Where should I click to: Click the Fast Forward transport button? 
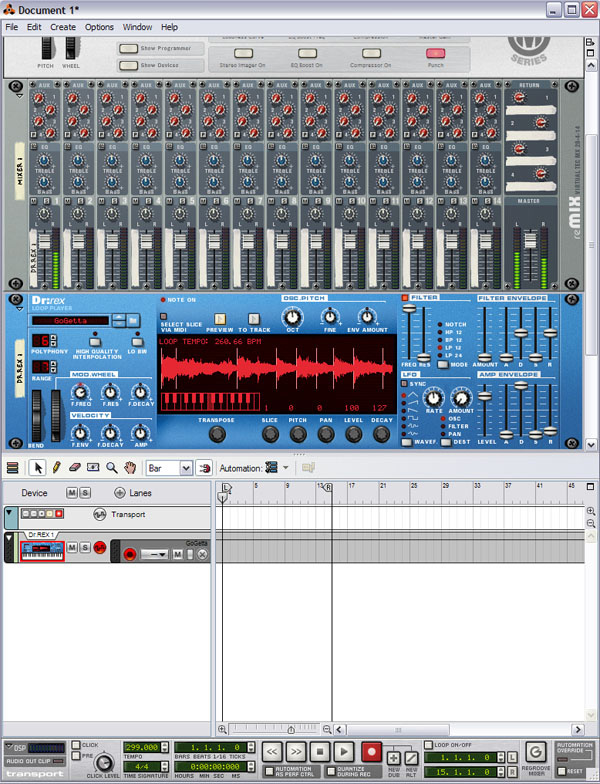296,752
